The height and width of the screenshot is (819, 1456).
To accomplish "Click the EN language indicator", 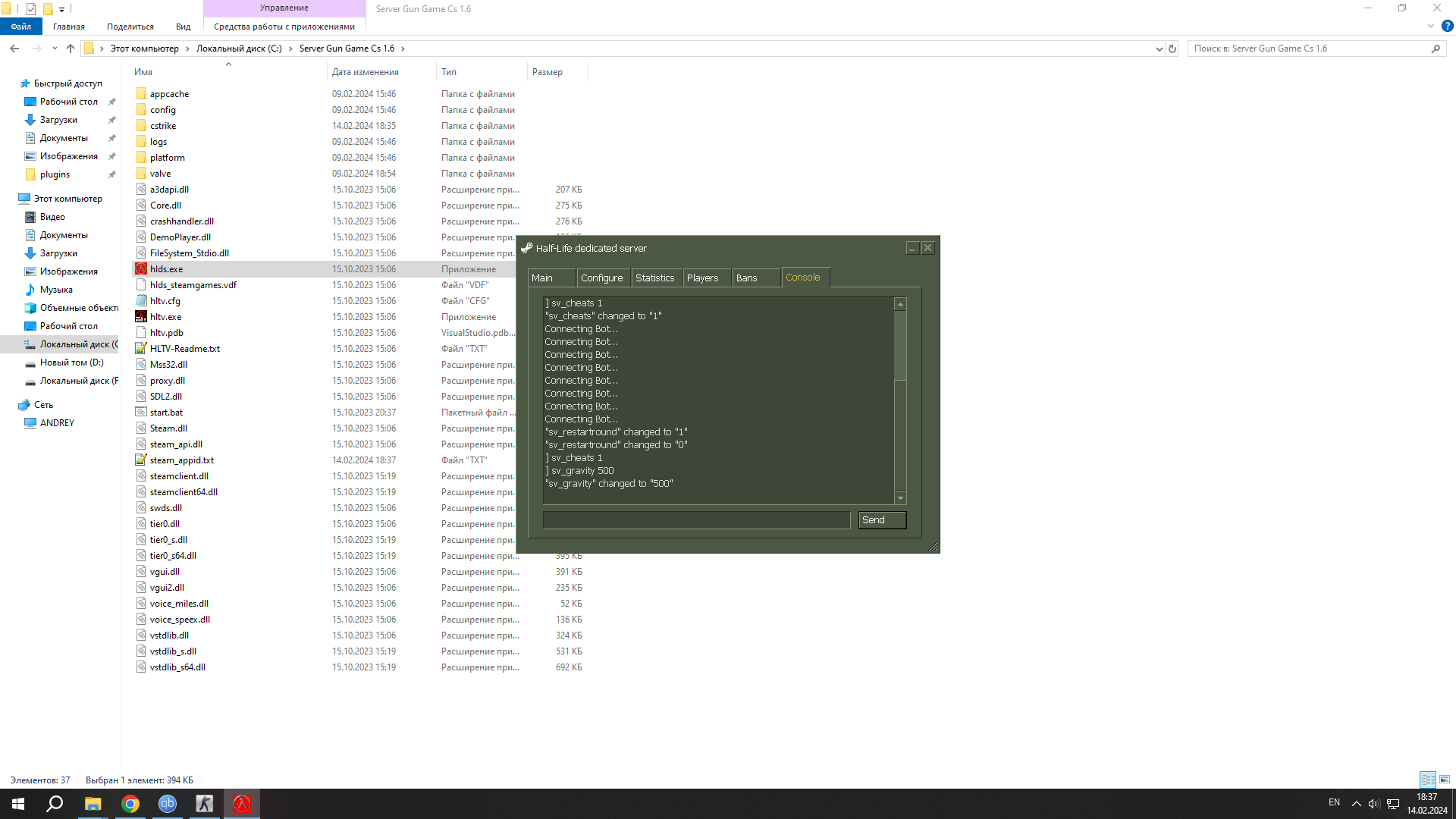I will pos(1334,802).
